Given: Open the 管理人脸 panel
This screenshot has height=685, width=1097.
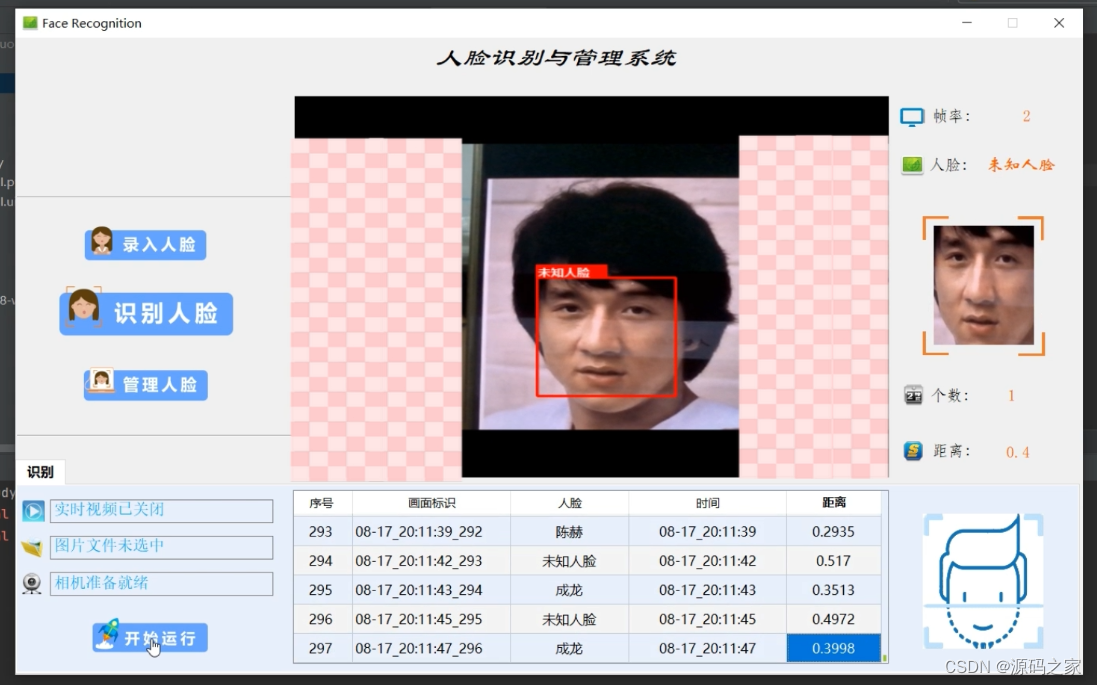Looking at the screenshot, I should (x=145, y=384).
